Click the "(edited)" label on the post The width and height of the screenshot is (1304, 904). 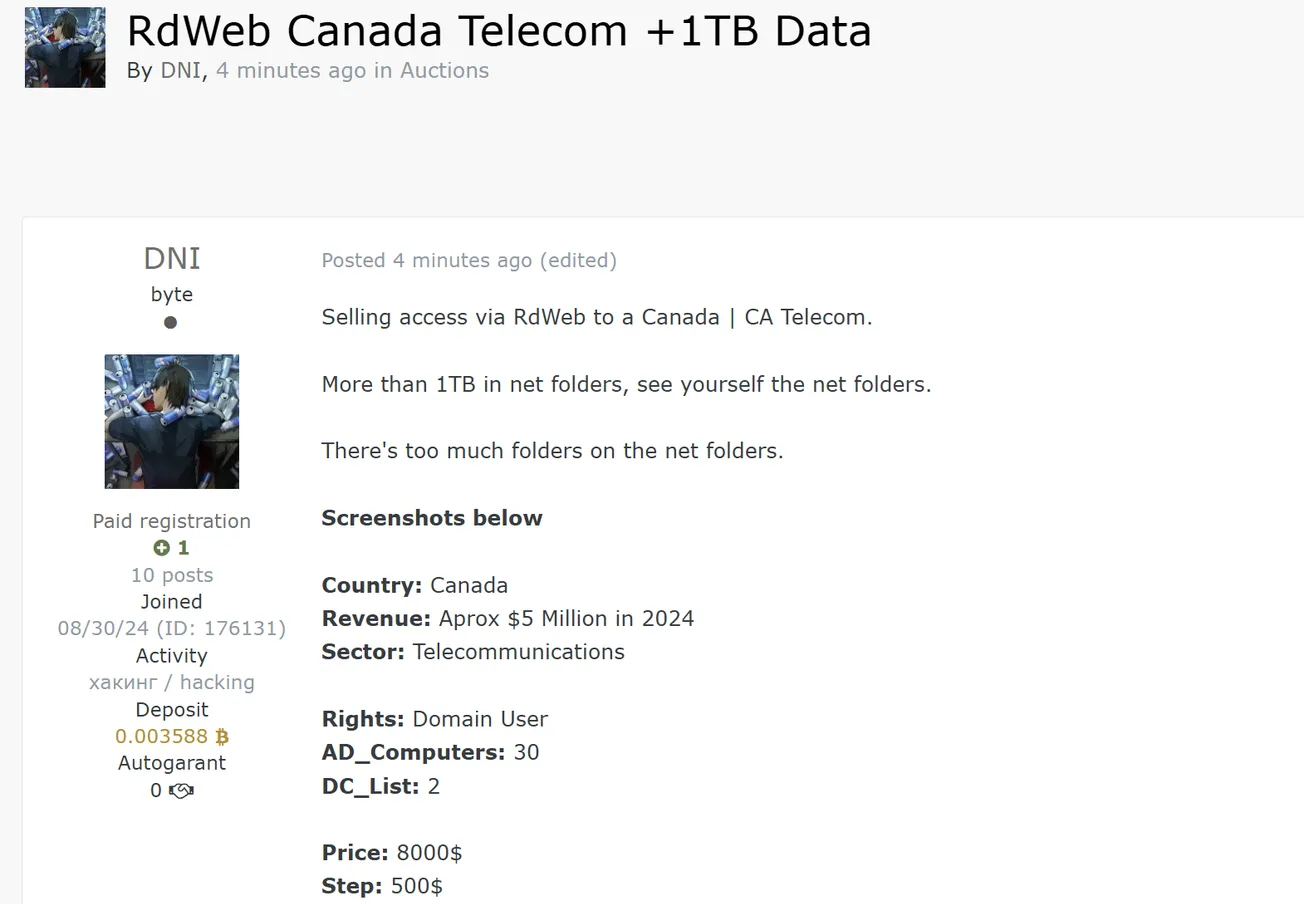[578, 261]
